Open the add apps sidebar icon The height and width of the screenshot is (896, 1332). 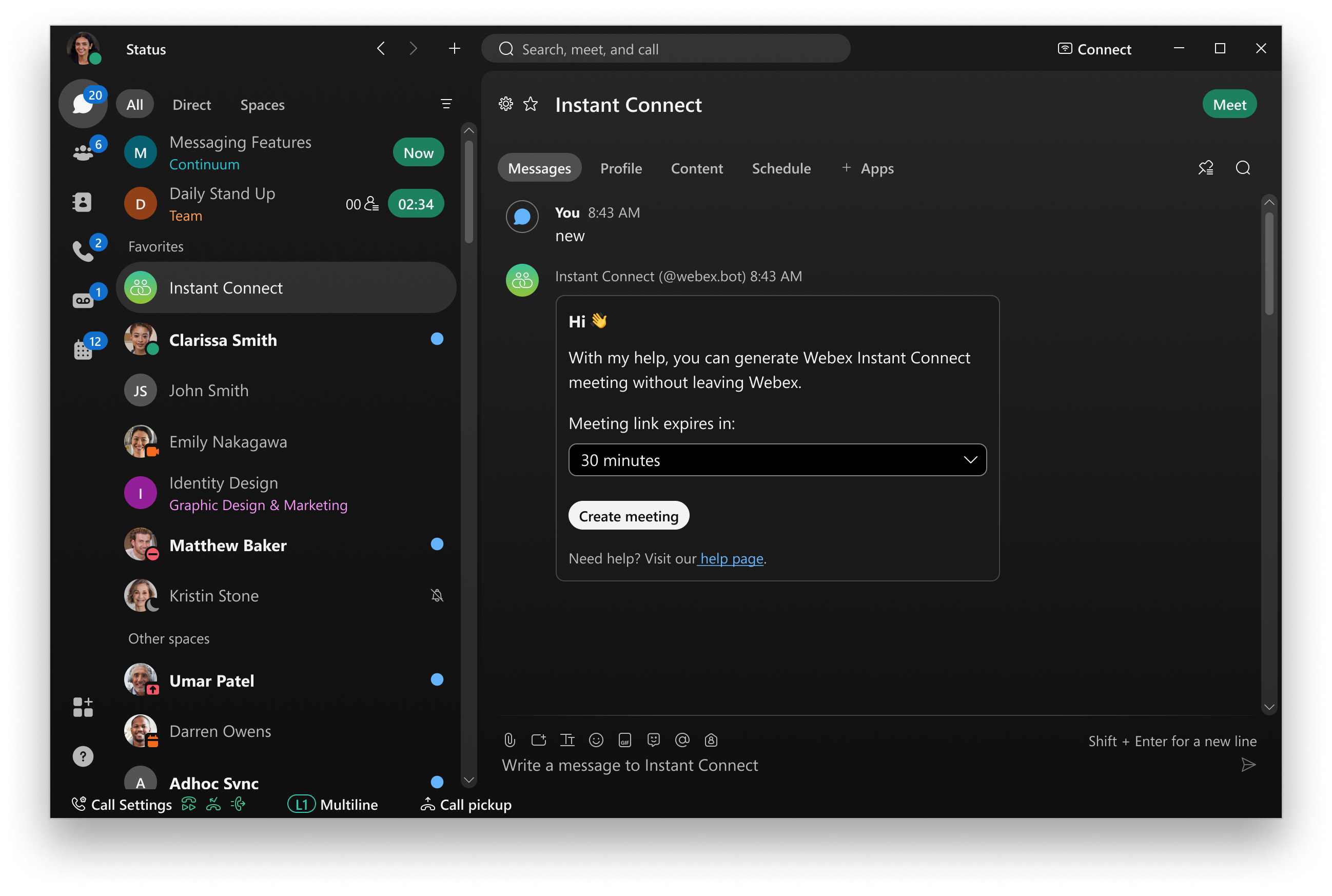83,707
